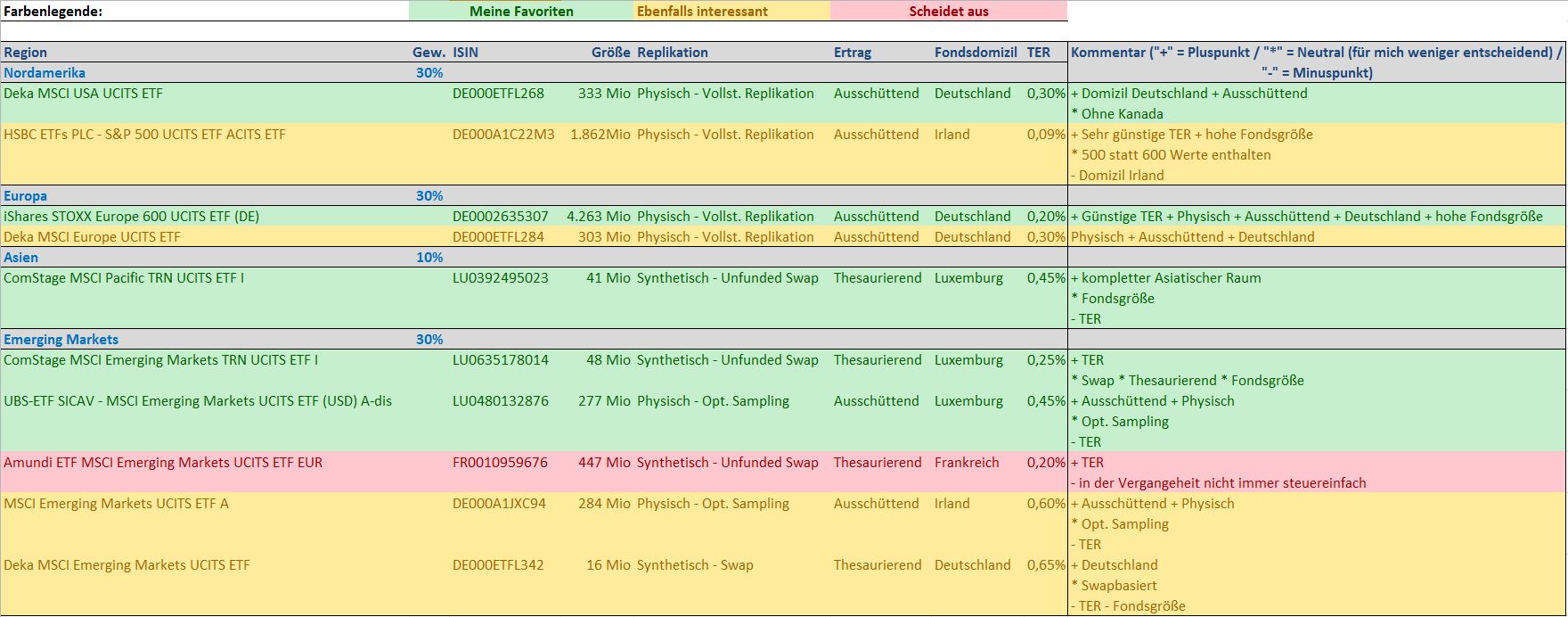Select iShares STOXX Europe 600 fund name

(131, 217)
